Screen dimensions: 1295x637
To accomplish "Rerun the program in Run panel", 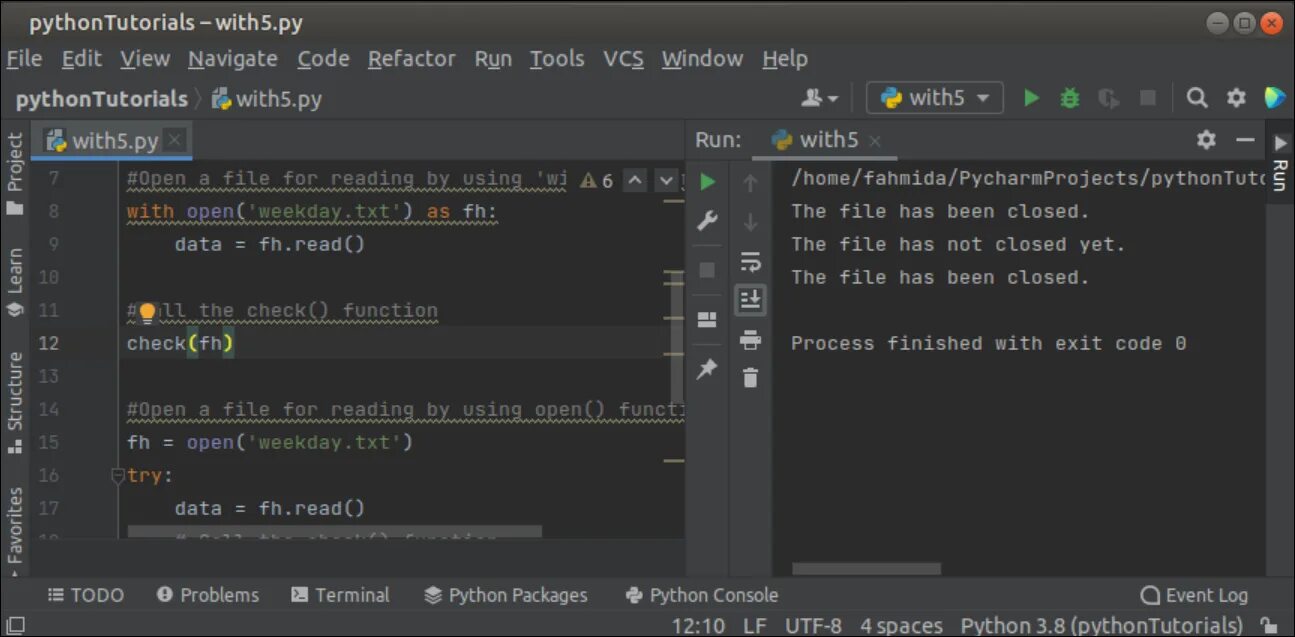I will coord(708,182).
